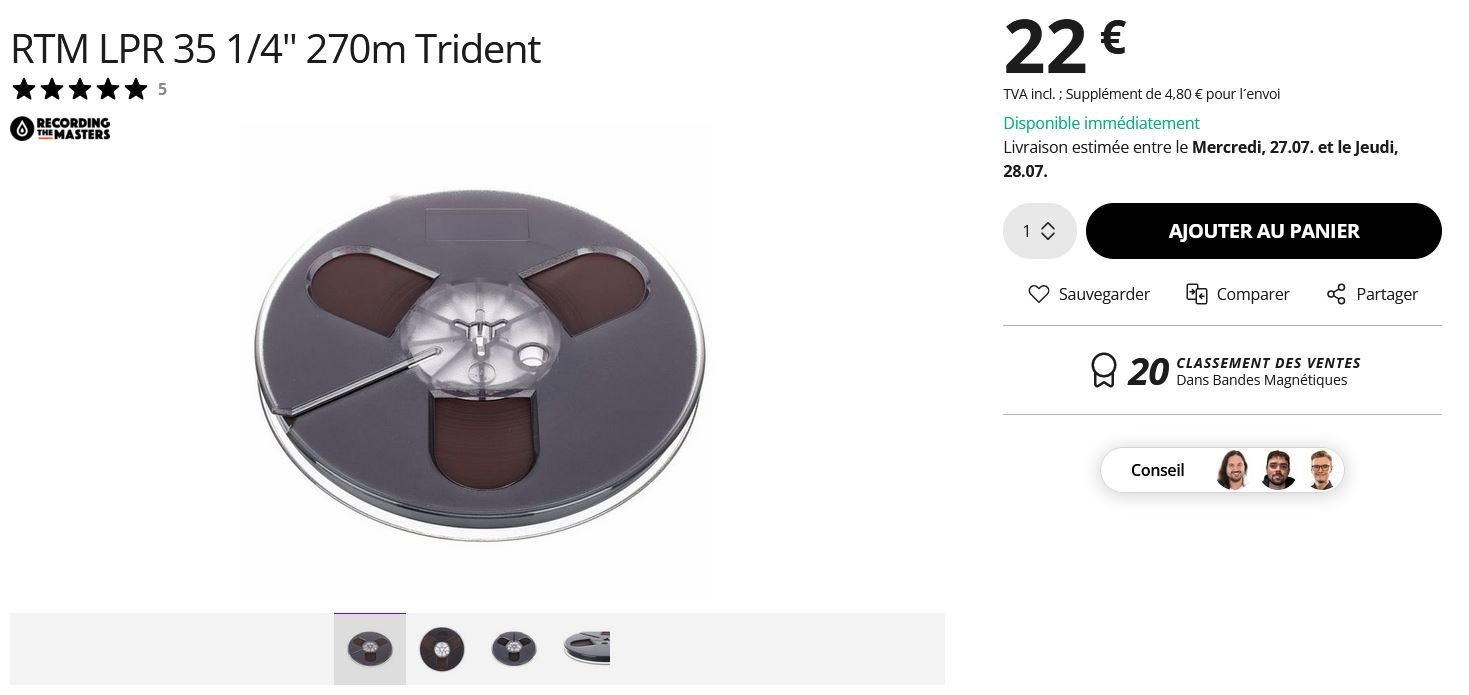
Task: Click the first advisor avatar in Conseil
Action: (1232, 470)
